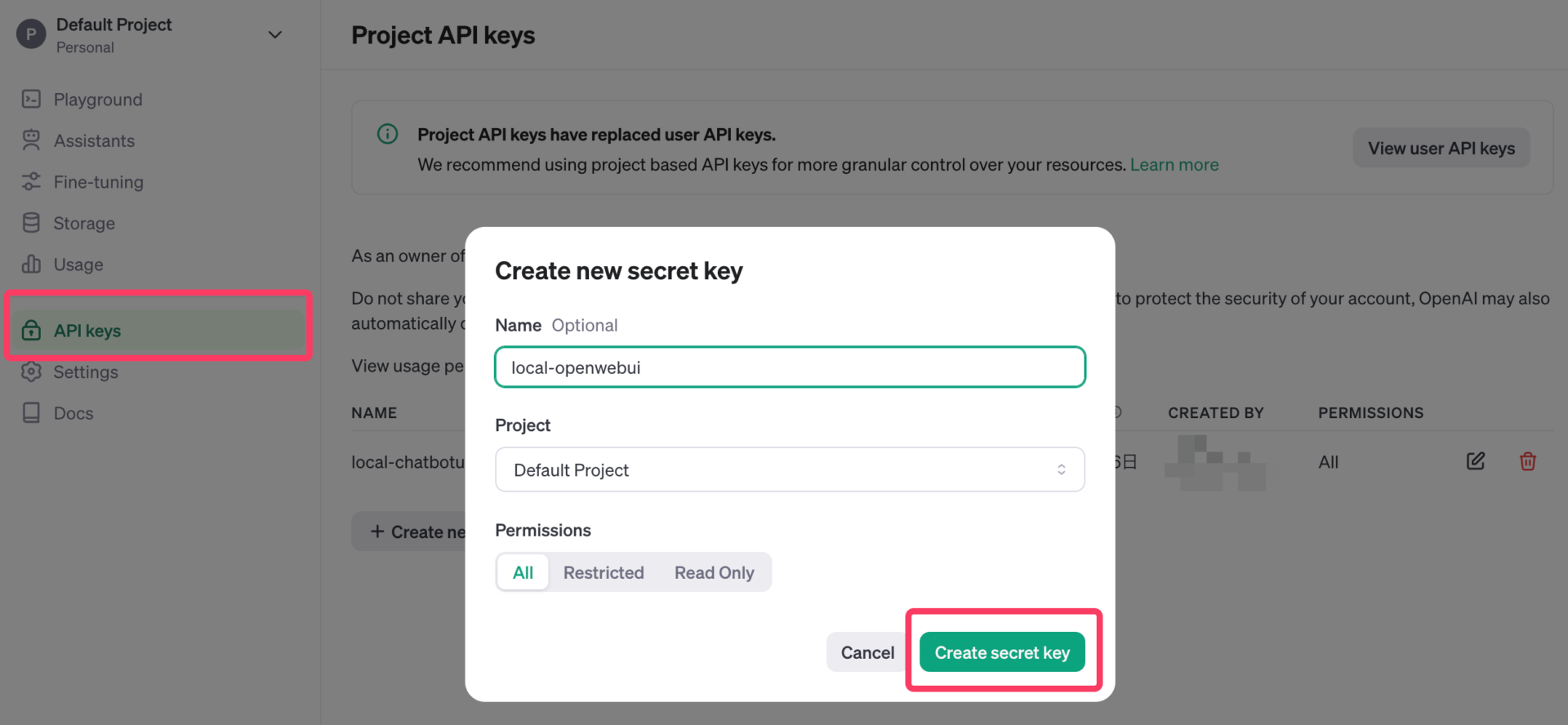The image size is (1568, 725).
Task: Click the key Name input field
Action: (x=790, y=367)
